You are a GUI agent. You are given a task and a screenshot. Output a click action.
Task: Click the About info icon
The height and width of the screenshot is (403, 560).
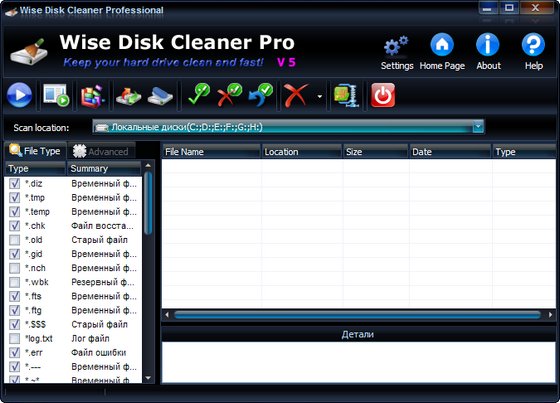pos(488,45)
